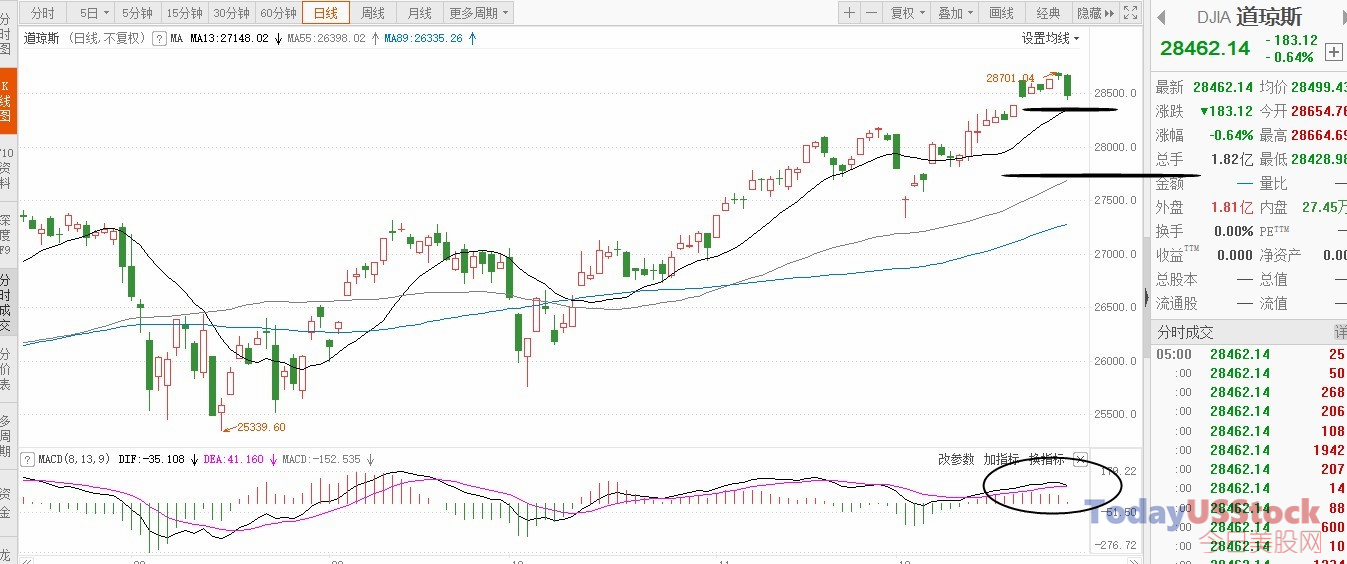Viewport: 1347px width, 564px height.
Task: Select 日线 daily chart tab
Action: point(326,13)
